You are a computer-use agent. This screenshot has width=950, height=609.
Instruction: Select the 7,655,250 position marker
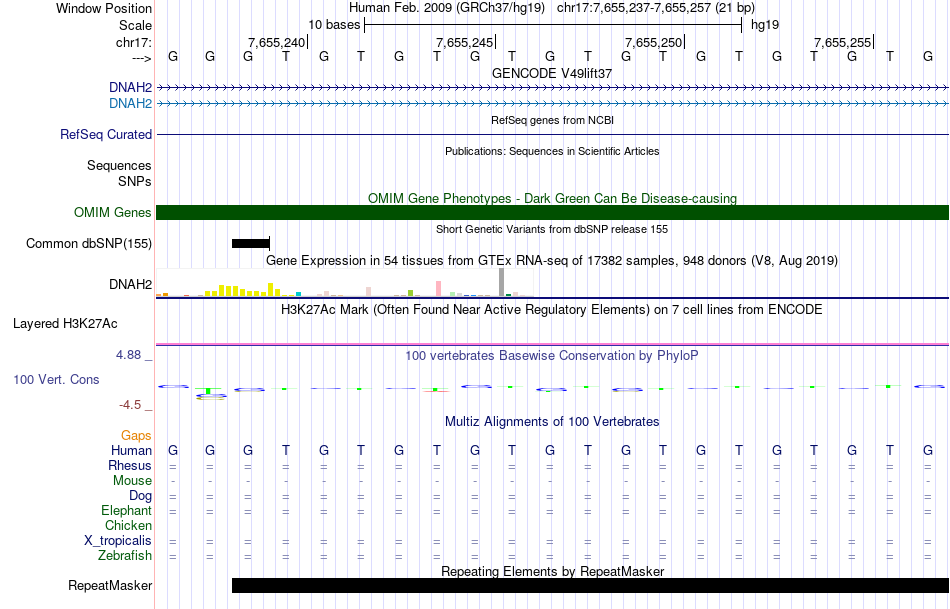[654, 42]
